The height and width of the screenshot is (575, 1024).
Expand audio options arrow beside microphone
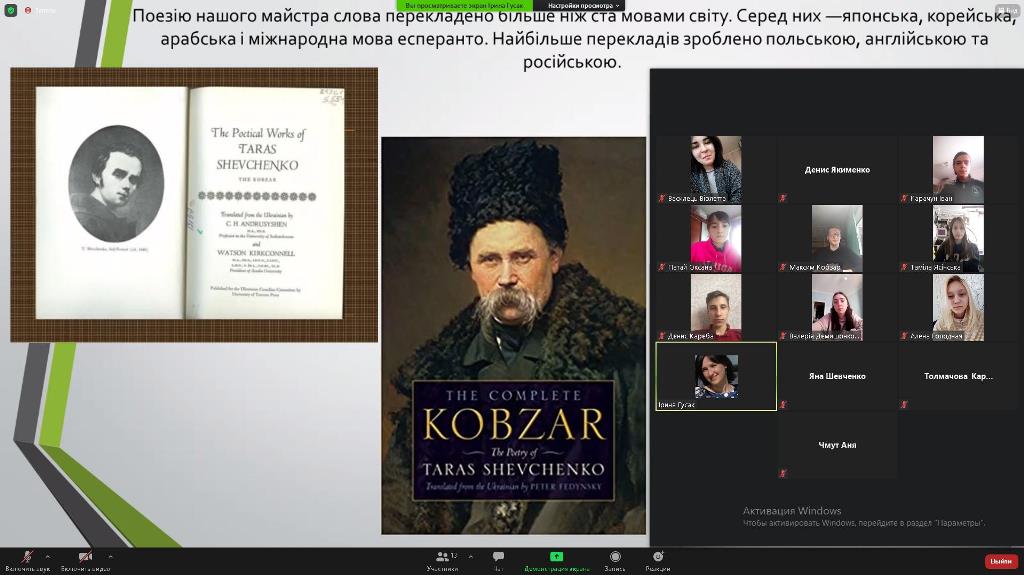click(48, 556)
